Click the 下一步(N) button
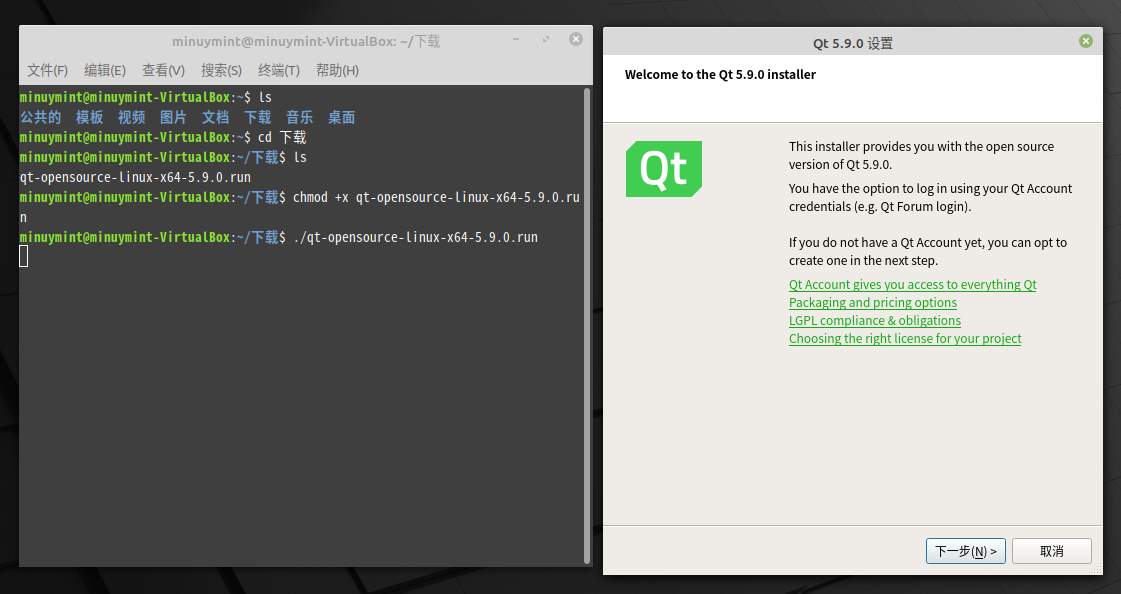 pyautogui.click(x=966, y=551)
